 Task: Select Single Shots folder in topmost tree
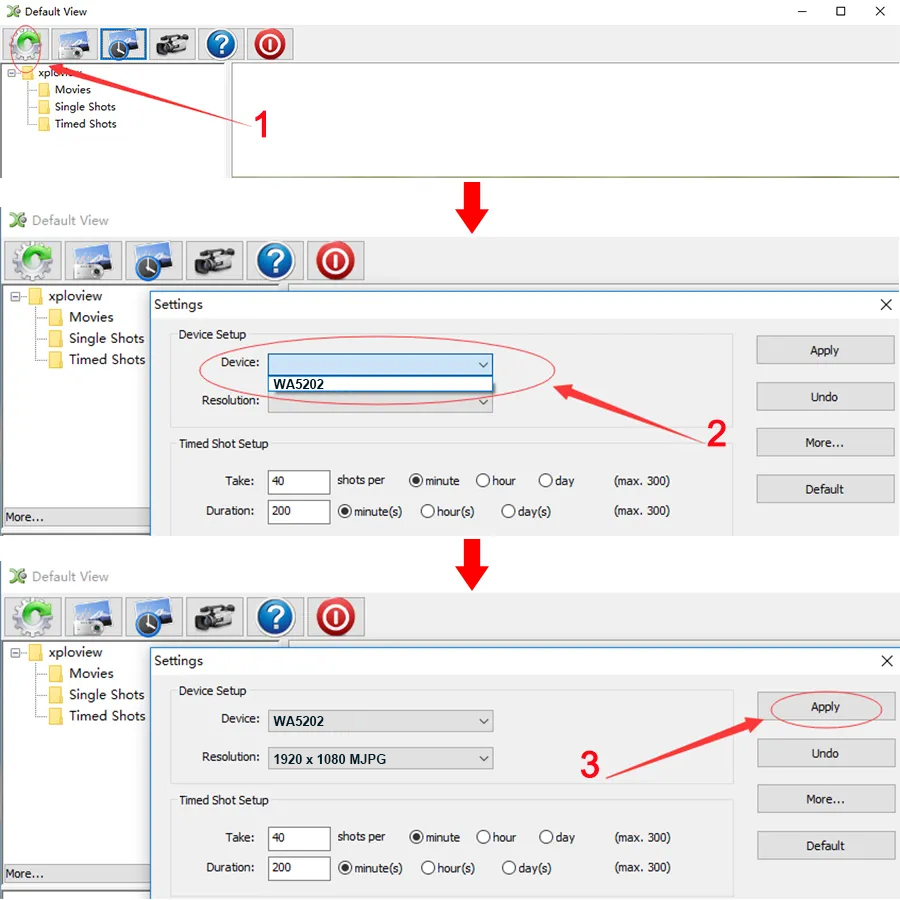(85, 107)
